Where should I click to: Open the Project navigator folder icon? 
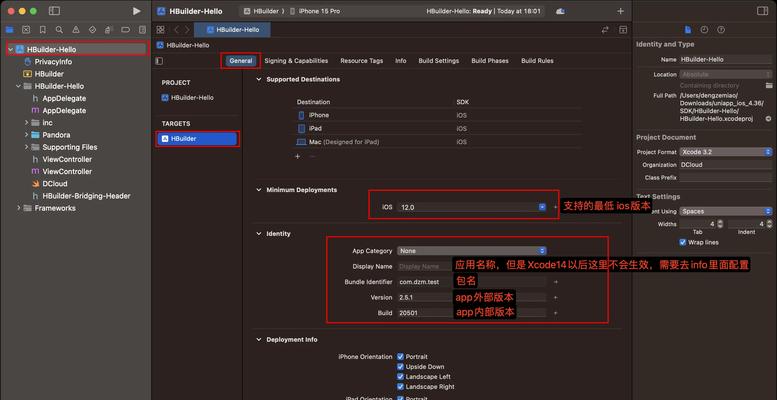tap(9, 30)
